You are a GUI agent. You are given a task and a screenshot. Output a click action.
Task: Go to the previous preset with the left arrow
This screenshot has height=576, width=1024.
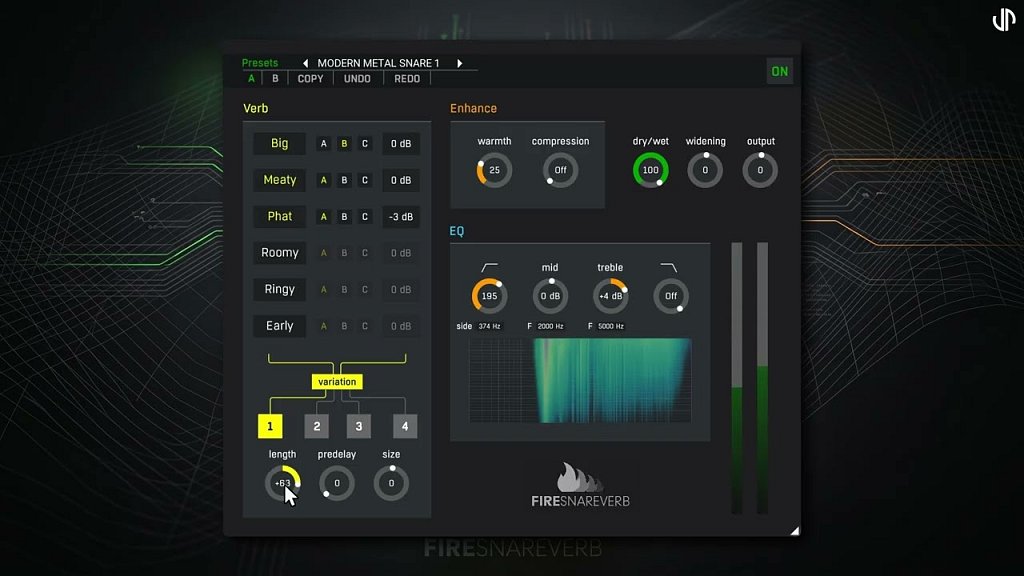click(305, 63)
